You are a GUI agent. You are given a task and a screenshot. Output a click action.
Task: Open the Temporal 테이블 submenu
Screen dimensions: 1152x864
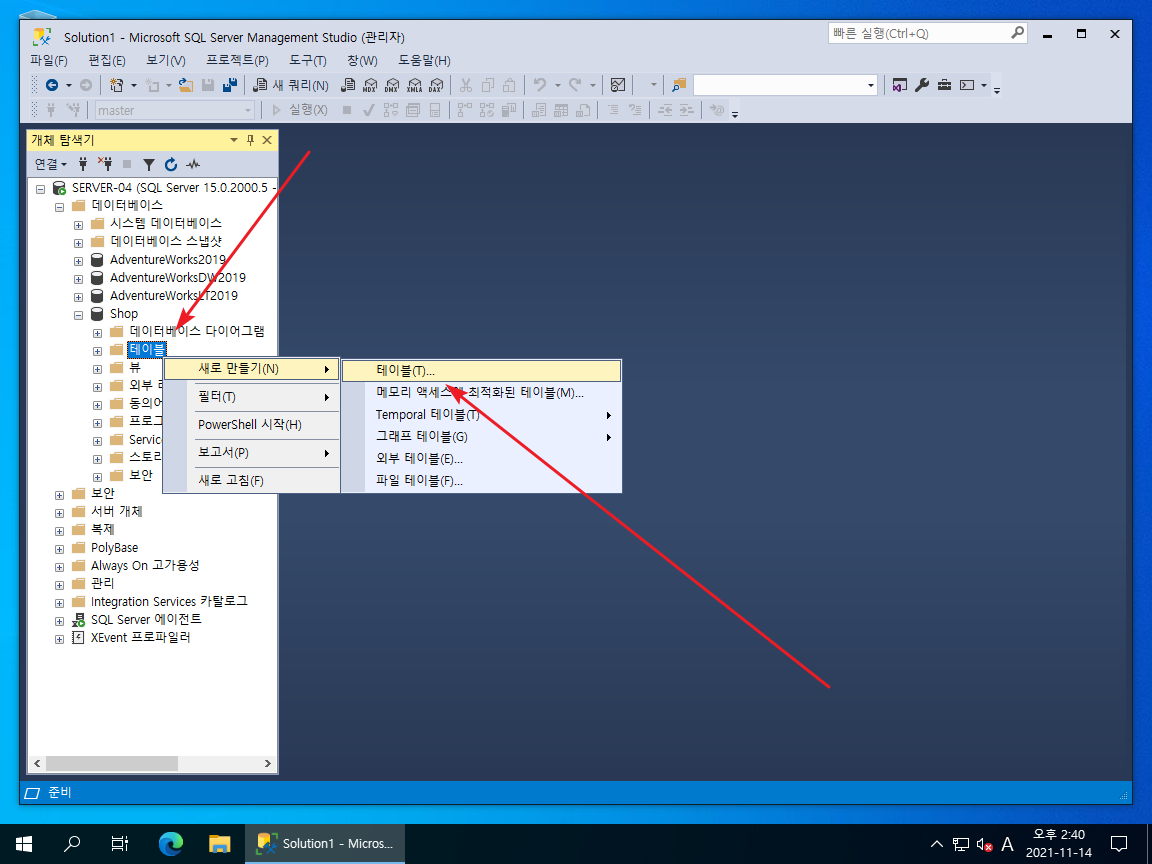point(481,415)
